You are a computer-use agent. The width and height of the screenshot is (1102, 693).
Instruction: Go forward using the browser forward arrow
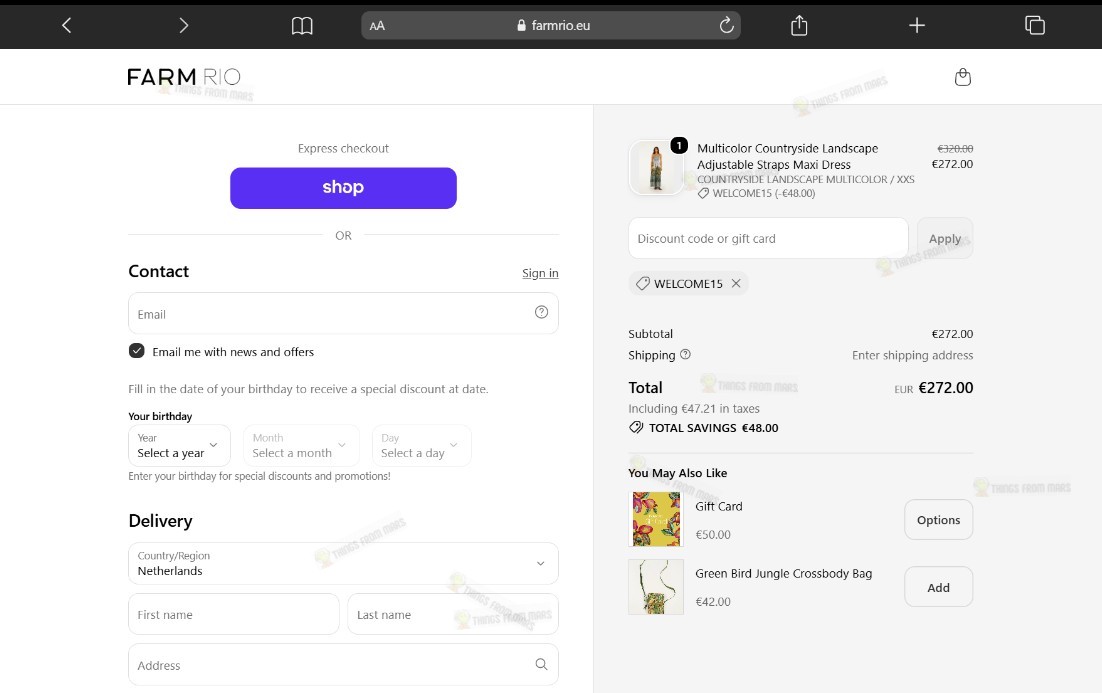coord(183,25)
